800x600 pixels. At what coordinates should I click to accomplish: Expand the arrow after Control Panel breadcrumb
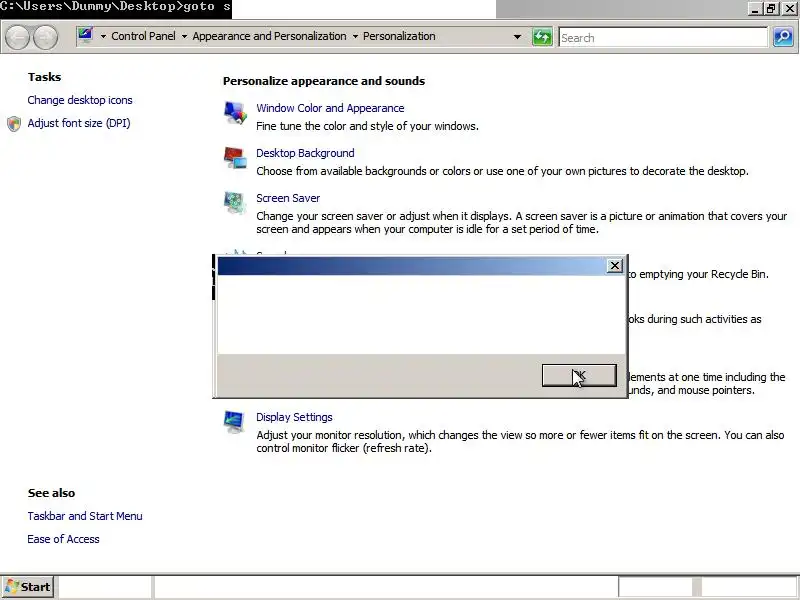click(184, 36)
